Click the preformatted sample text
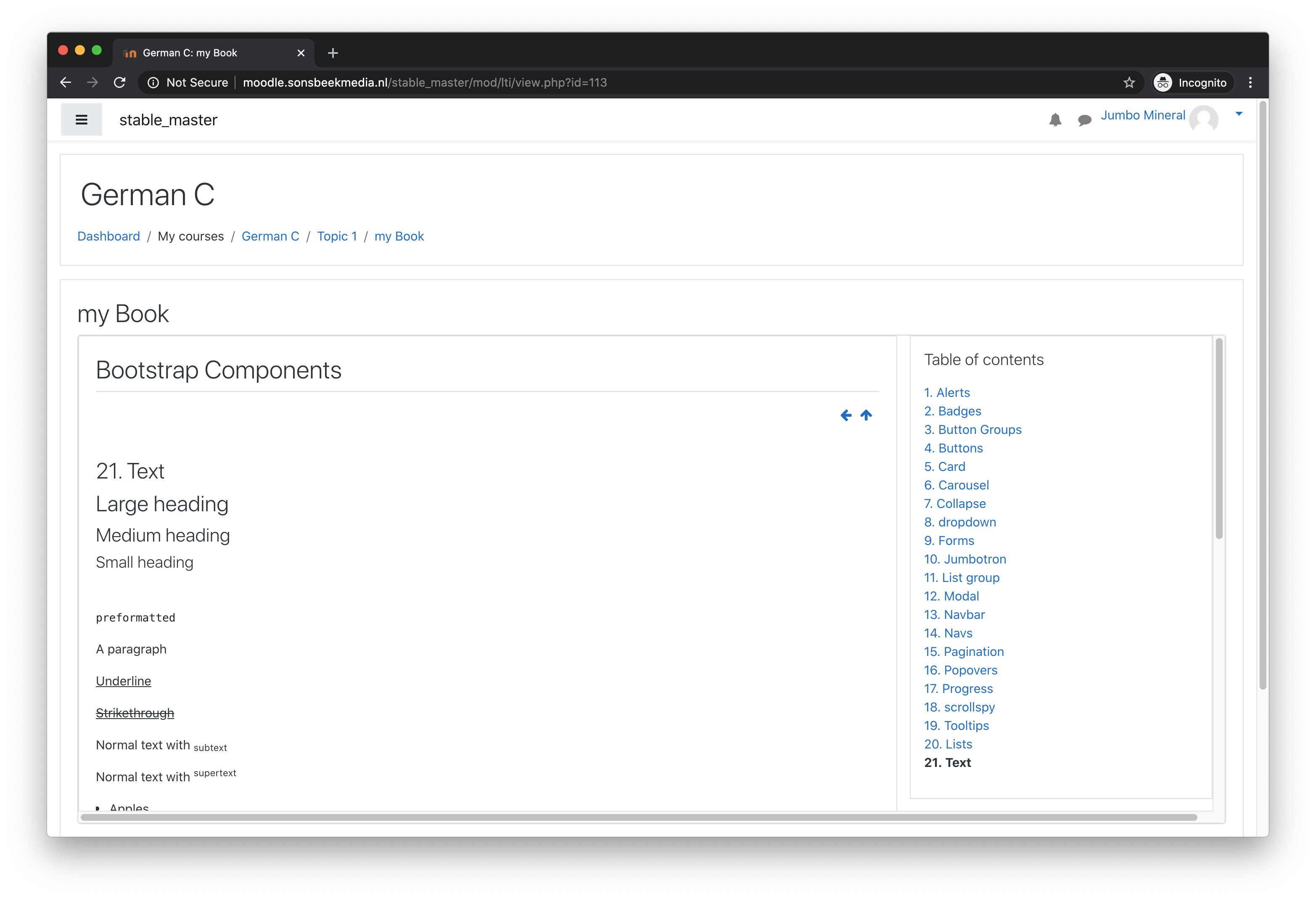 click(135, 617)
